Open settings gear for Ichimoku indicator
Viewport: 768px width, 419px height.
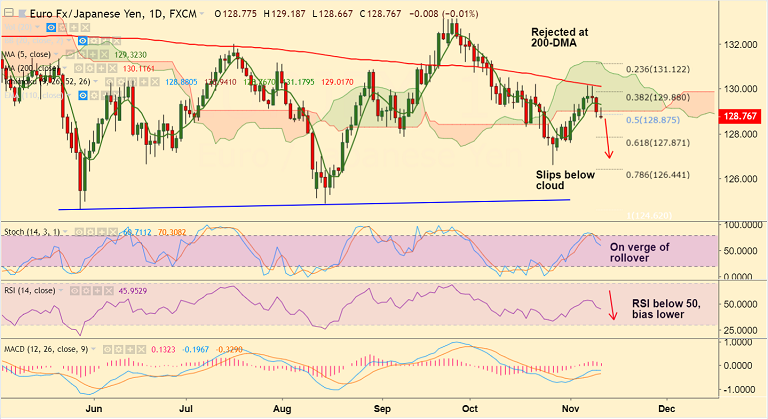[120, 82]
